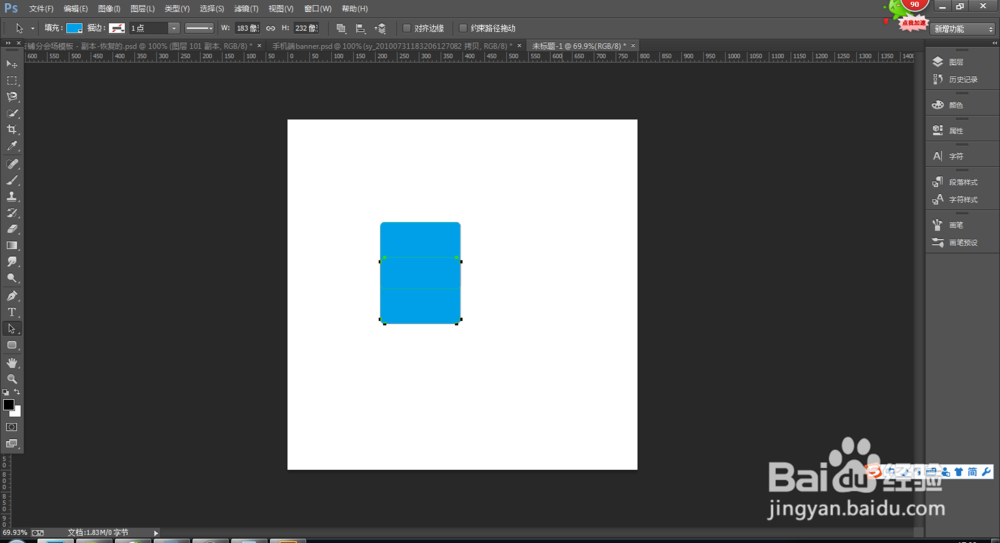Select the Rectangular Marquee tool
The image size is (1000, 543).
pos(12,80)
